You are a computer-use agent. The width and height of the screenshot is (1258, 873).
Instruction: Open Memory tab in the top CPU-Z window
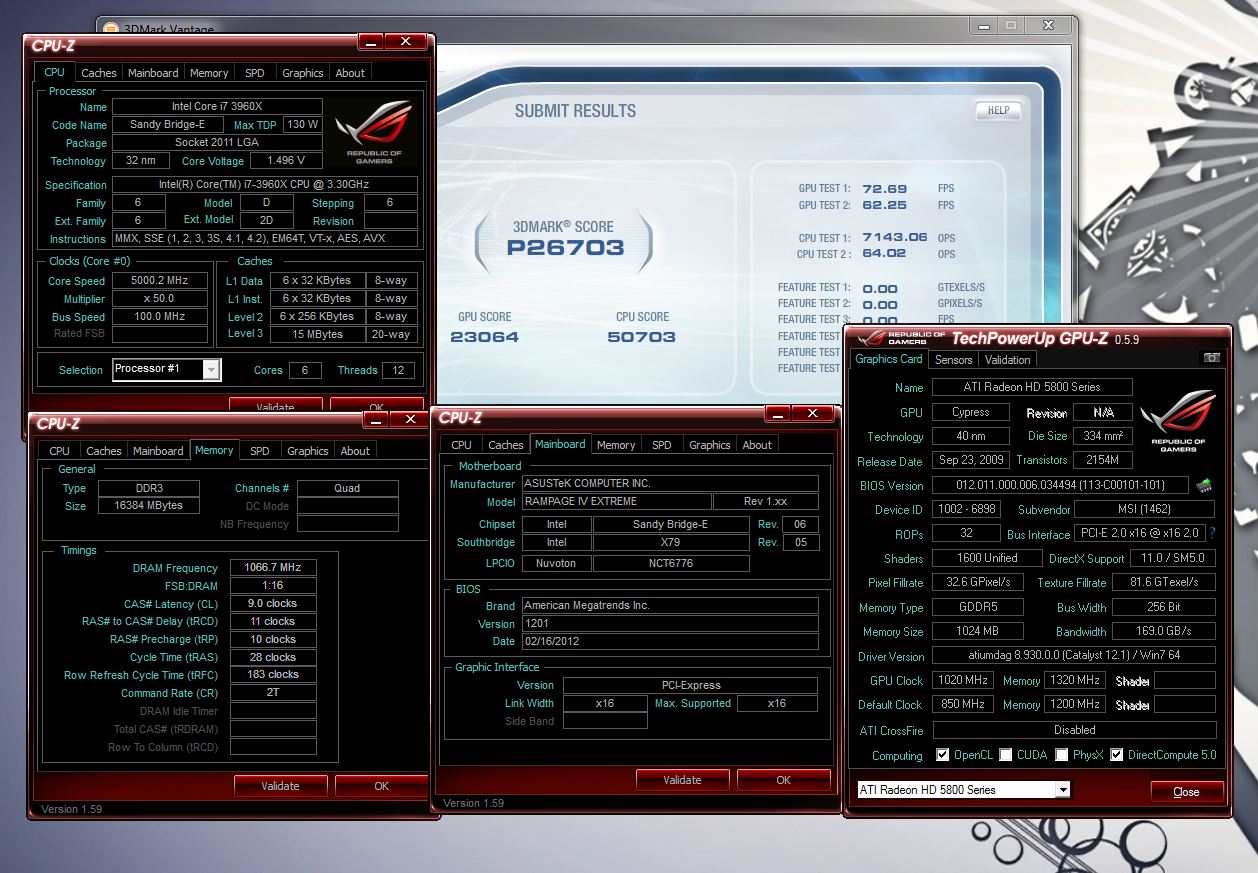point(209,73)
